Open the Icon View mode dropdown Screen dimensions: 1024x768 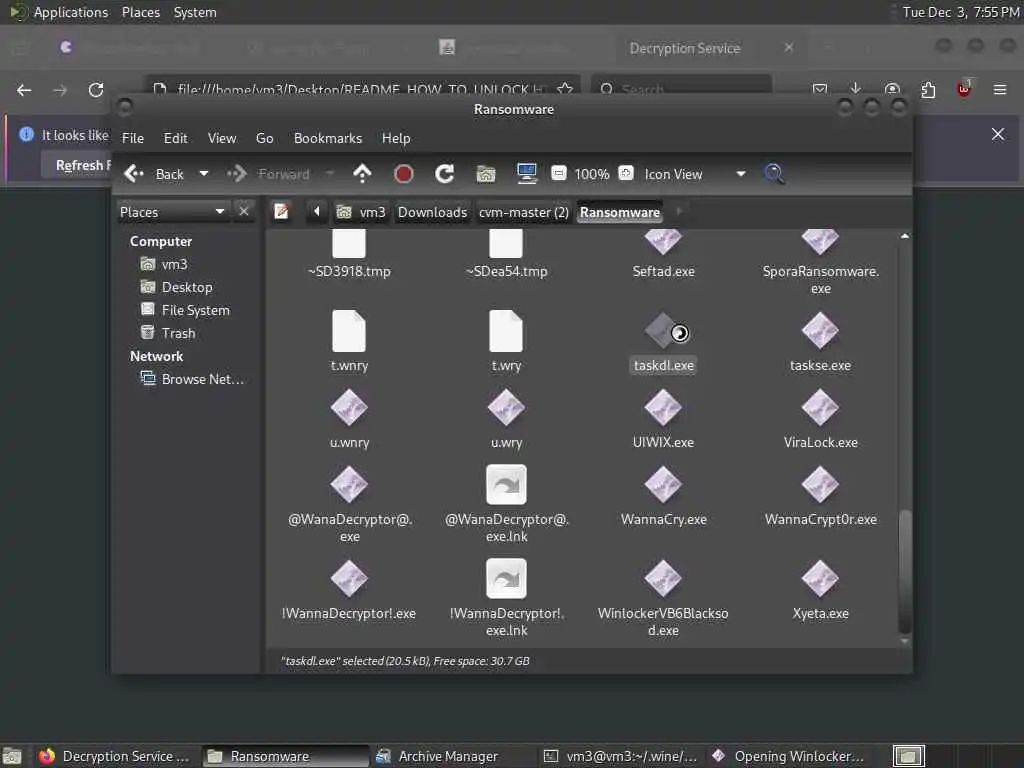694,174
